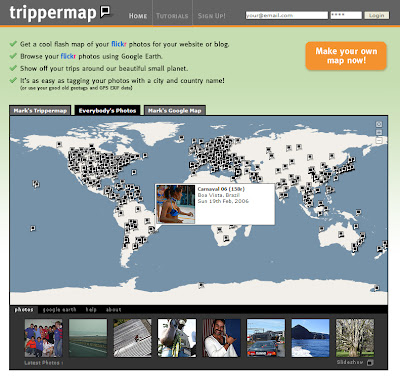This screenshot has height=377, width=400.
Task: Reset map view with the circle control
Action: click(379, 124)
